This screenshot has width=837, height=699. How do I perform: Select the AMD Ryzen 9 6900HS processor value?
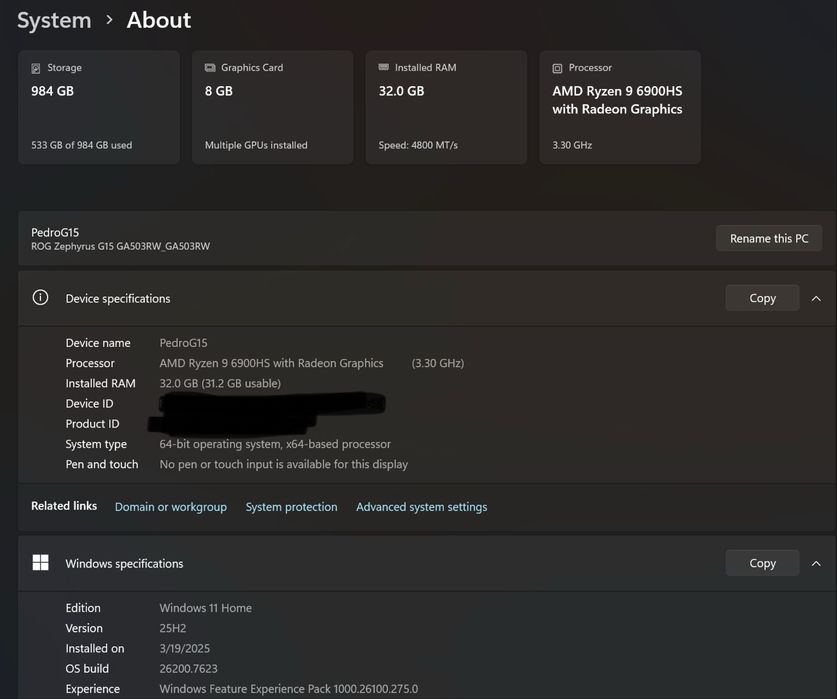pyautogui.click(x=271, y=363)
